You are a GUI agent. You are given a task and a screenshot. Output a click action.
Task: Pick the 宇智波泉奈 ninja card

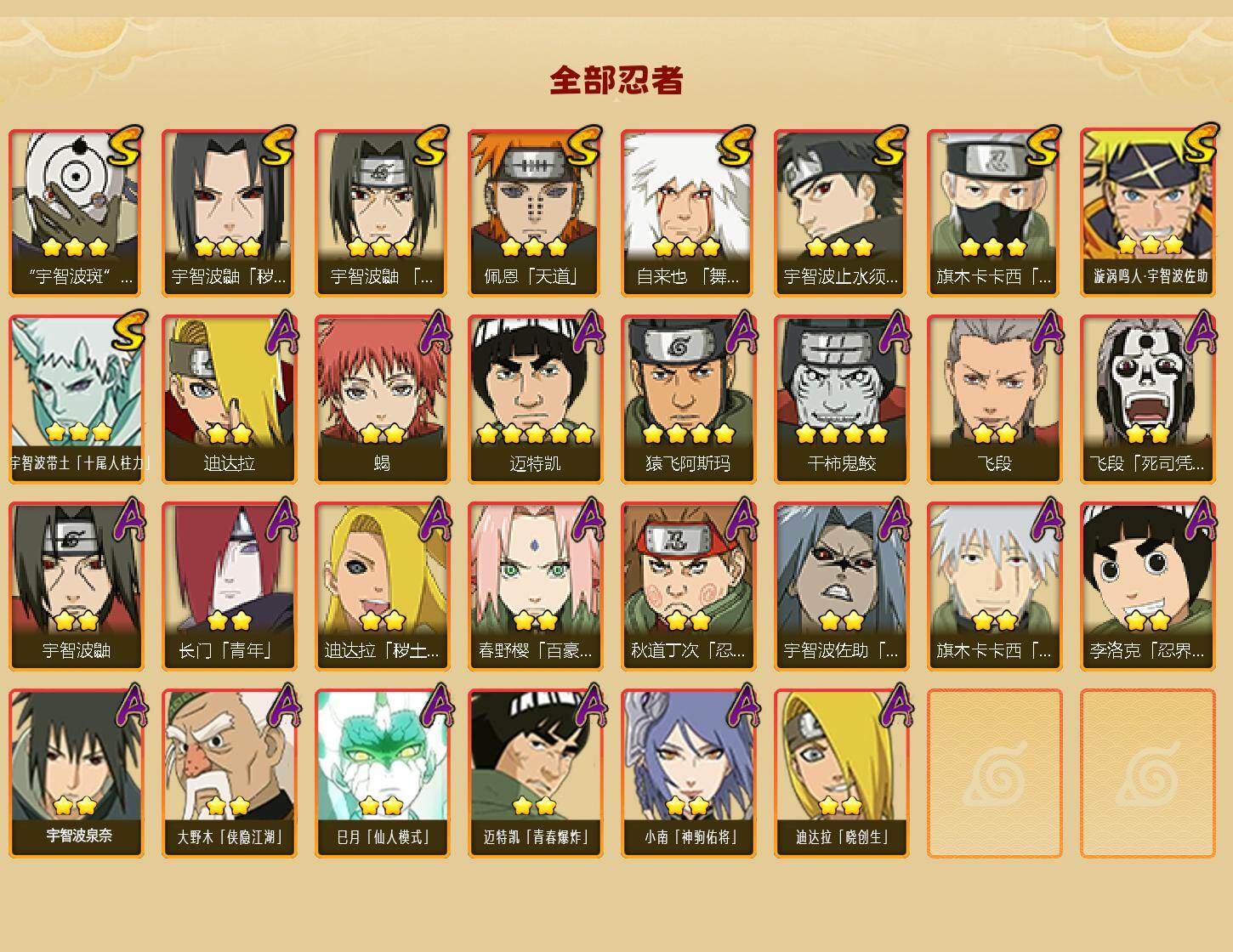[x=76, y=773]
